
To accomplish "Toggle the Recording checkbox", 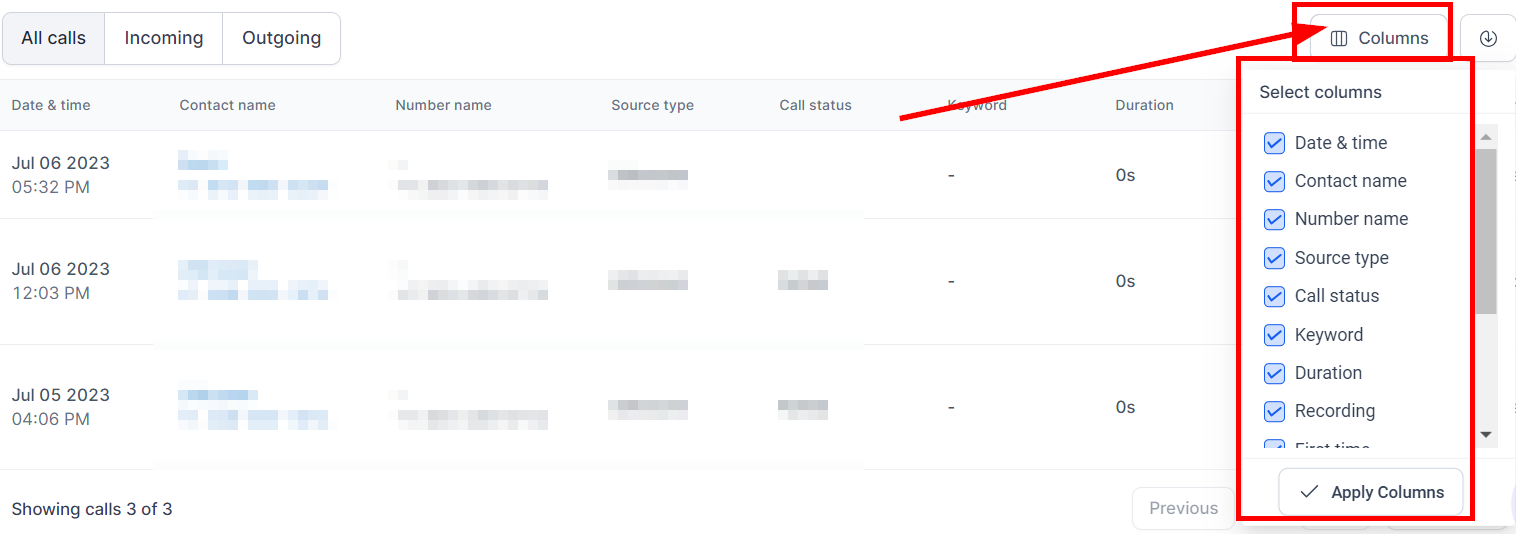I will point(1274,411).
